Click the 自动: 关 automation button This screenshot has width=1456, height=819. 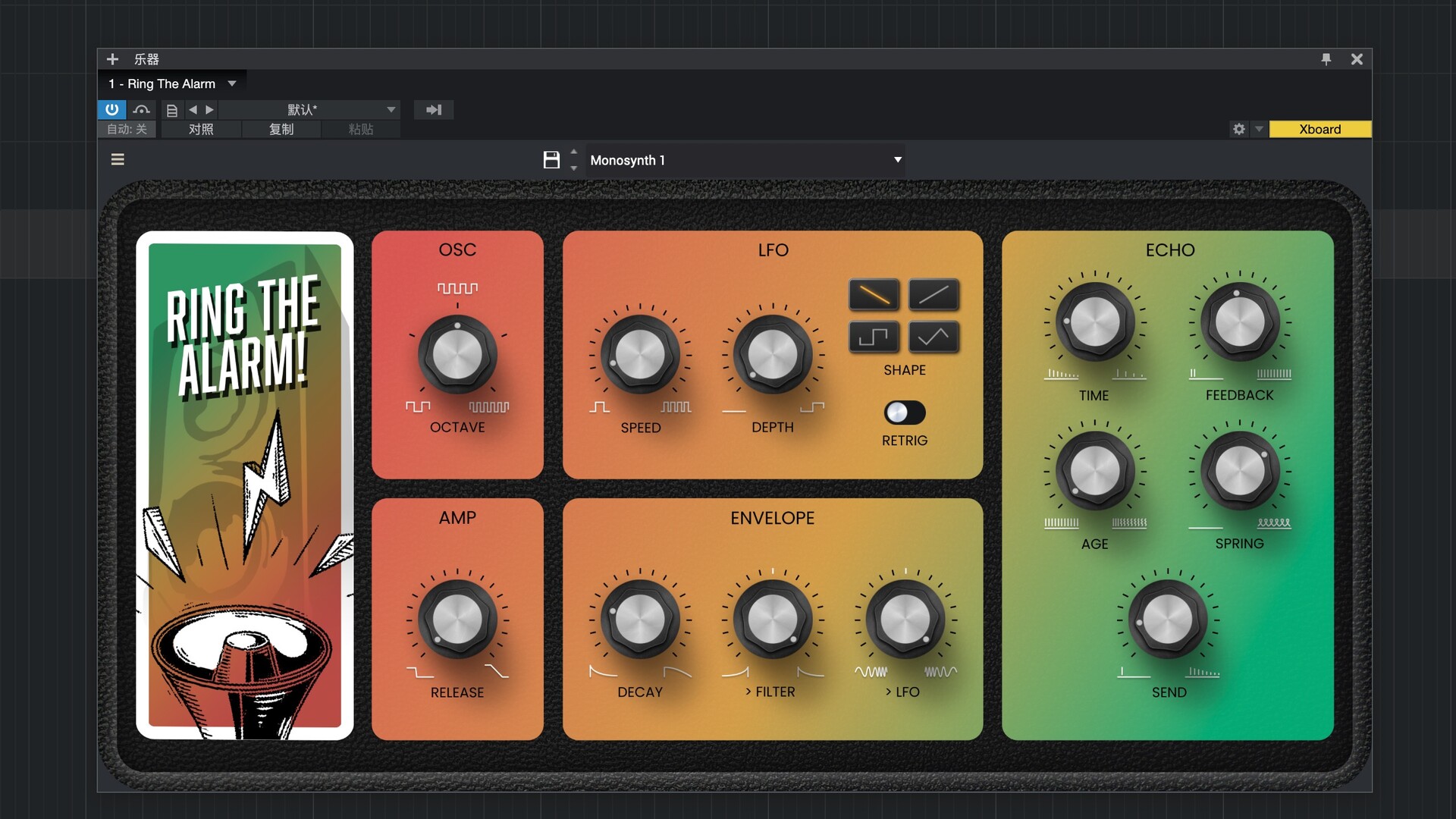pyautogui.click(x=127, y=130)
